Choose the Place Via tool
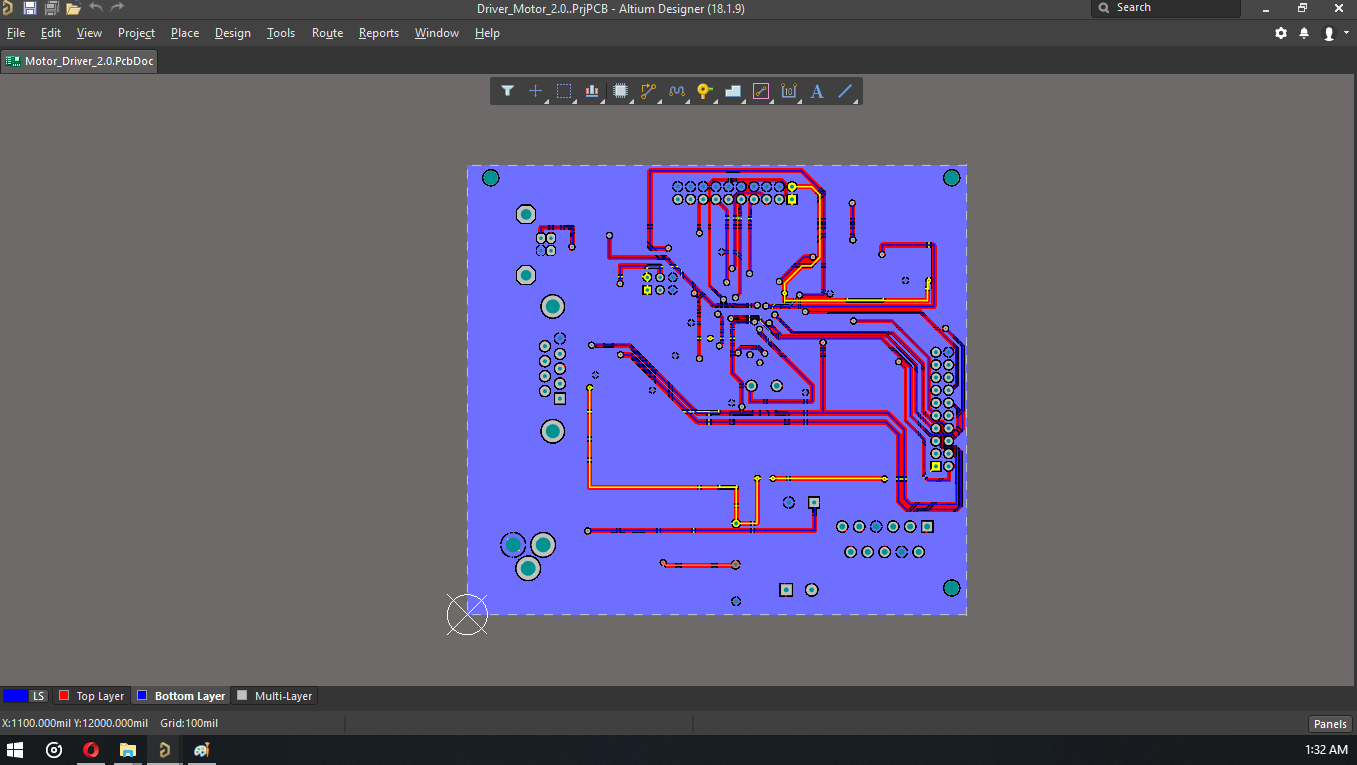The height and width of the screenshot is (765, 1357). [x=704, y=91]
